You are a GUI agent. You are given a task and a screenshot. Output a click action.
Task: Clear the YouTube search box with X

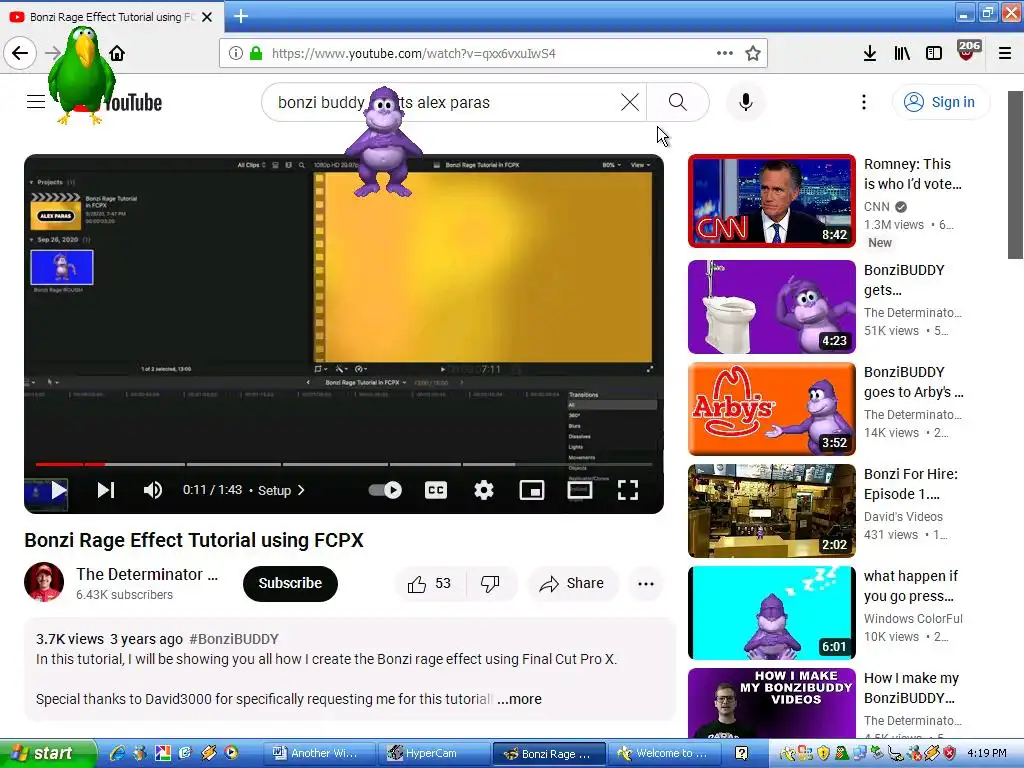pos(630,102)
